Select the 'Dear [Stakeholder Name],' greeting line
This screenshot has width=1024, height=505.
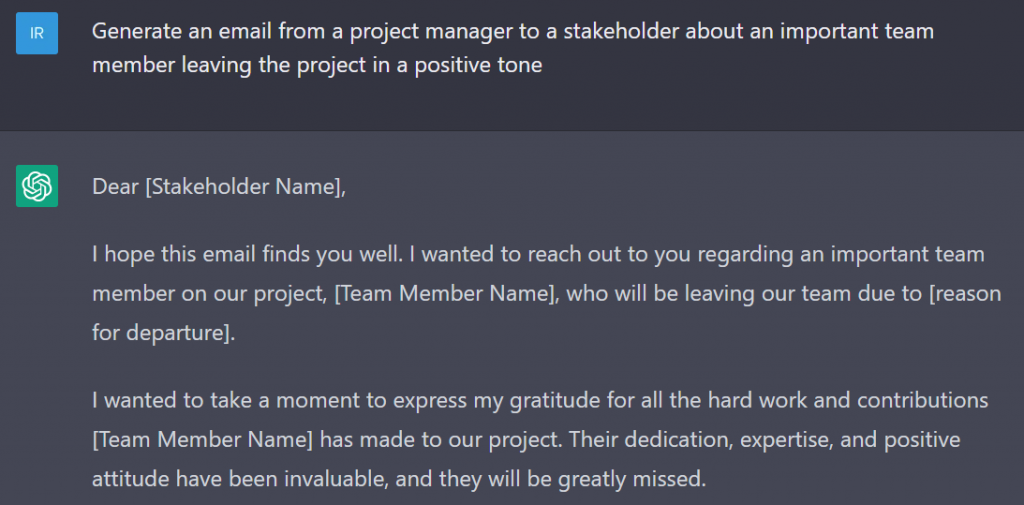coord(219,187)
